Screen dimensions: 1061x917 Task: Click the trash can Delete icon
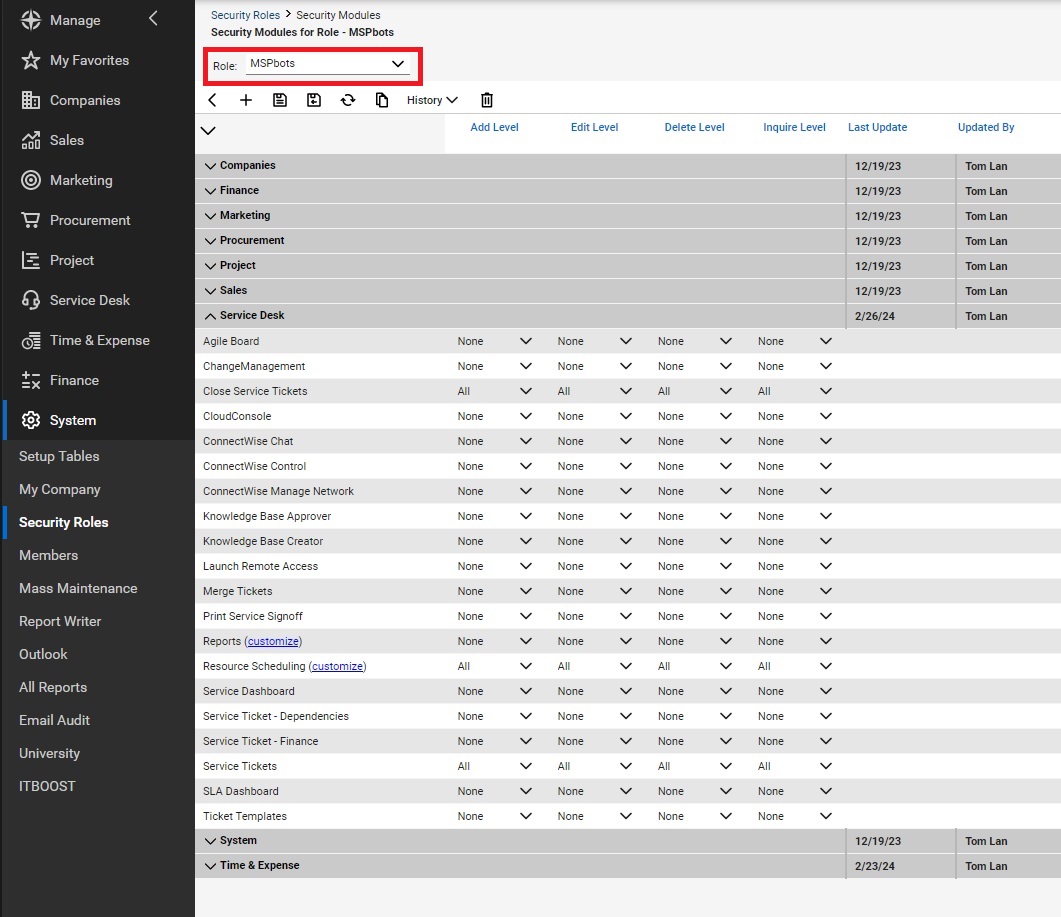487,100
